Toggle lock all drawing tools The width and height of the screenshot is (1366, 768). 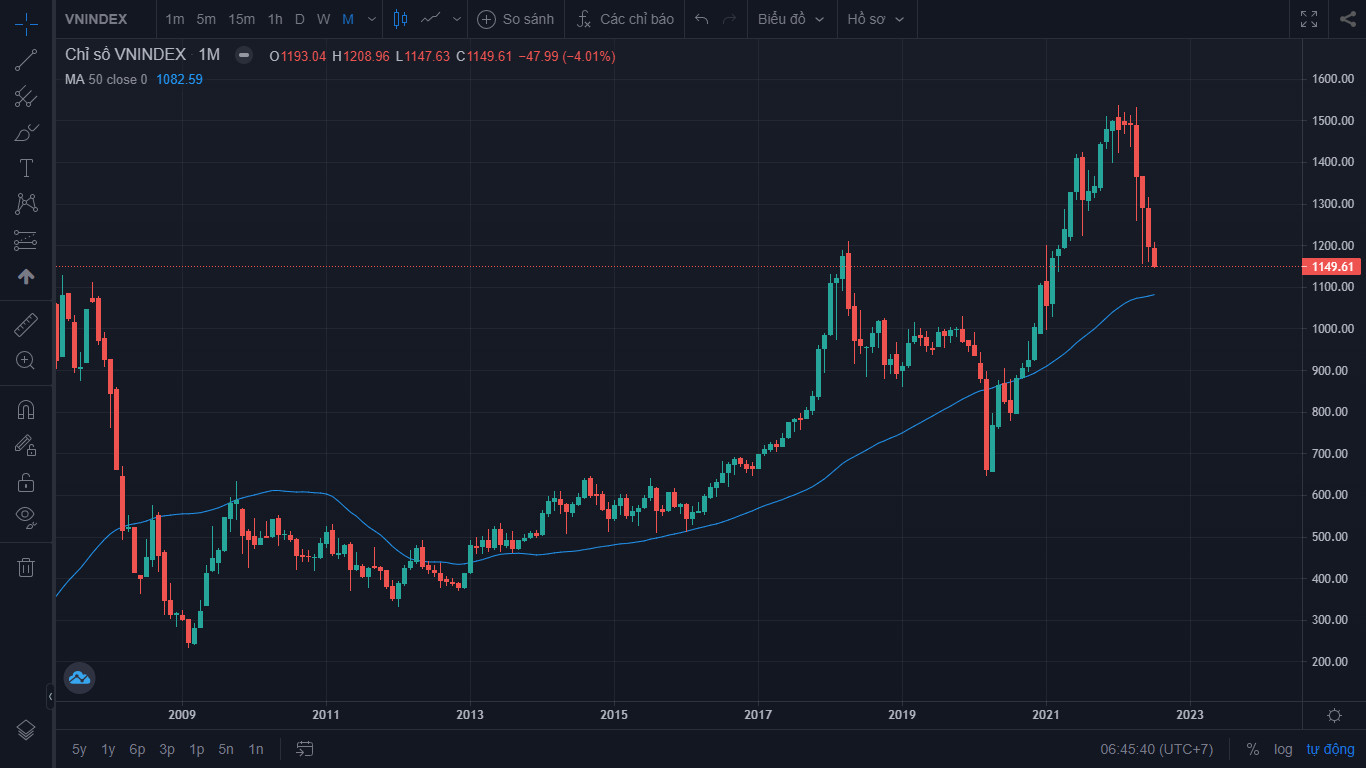click(26, 482)
